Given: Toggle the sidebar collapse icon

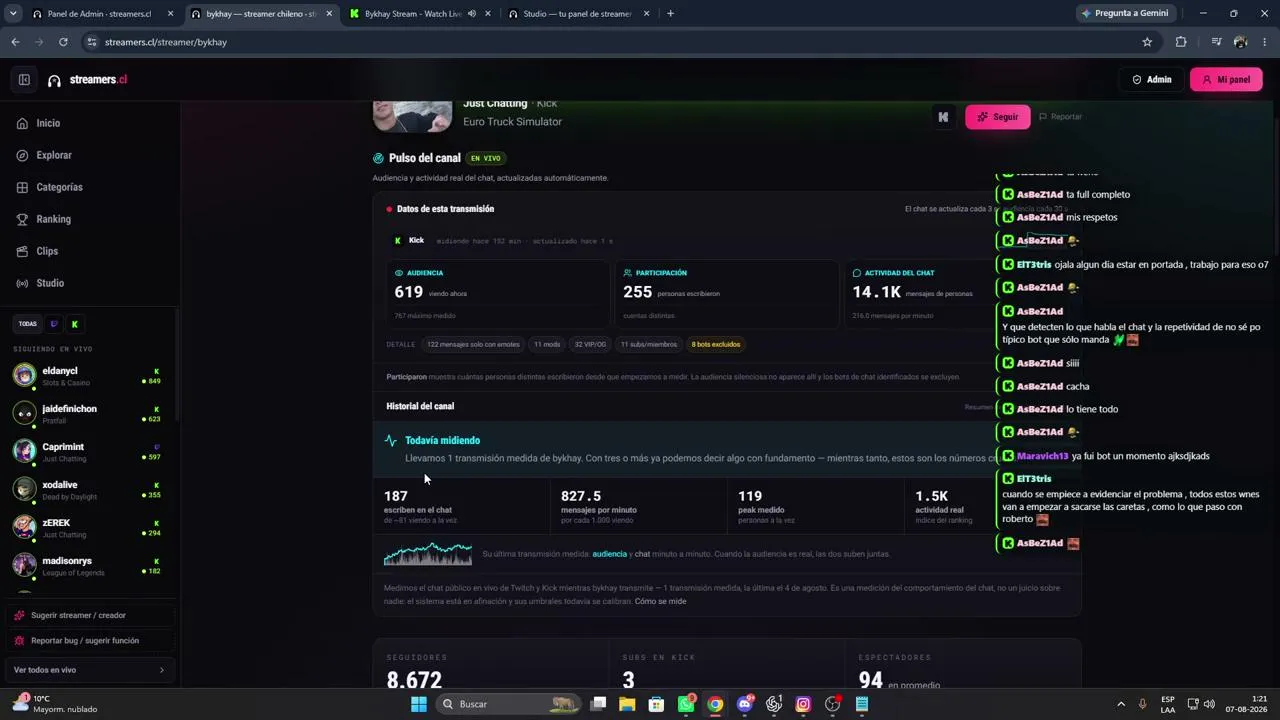Looking at the screenshot, I should [24, 80].
